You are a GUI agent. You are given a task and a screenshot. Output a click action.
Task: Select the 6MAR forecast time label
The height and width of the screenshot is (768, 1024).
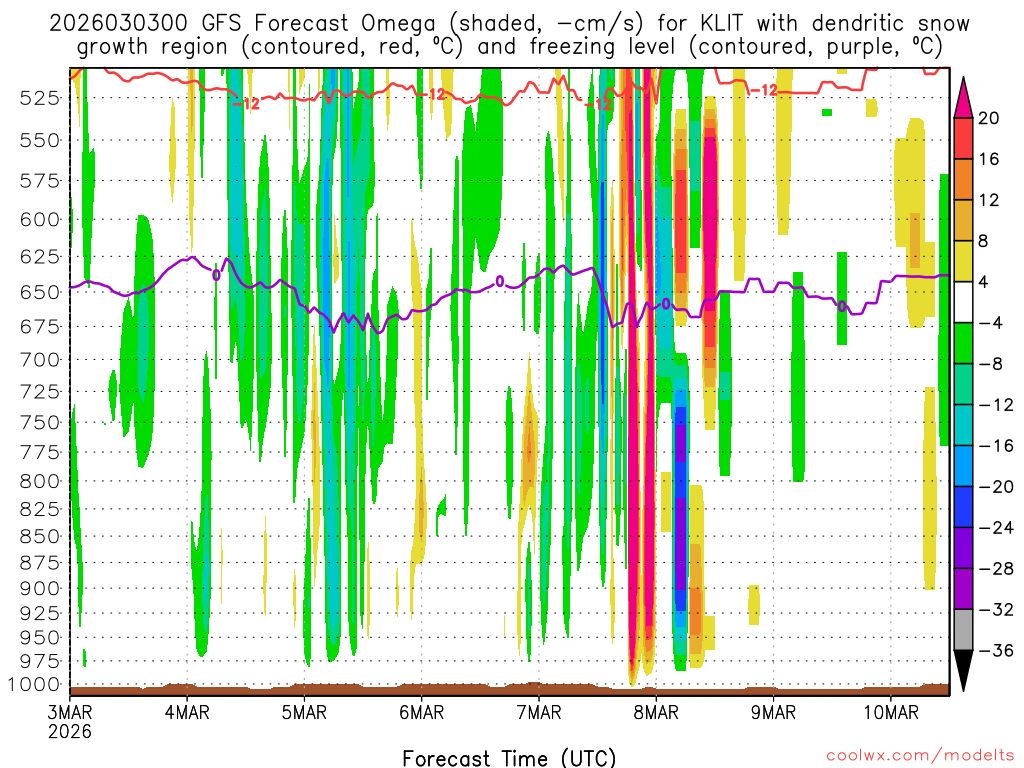coord(421,712)
